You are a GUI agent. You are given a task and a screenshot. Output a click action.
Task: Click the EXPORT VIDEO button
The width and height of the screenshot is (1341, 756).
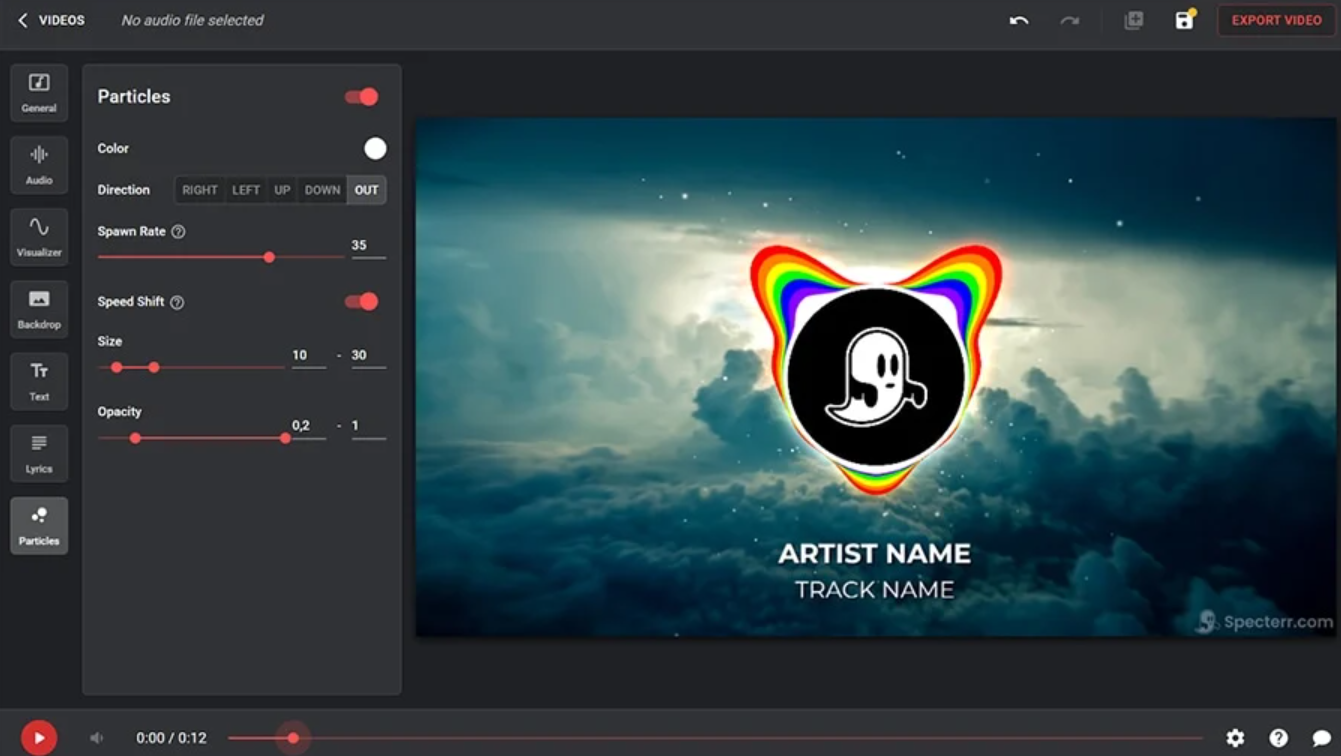tap(1276, 20)
